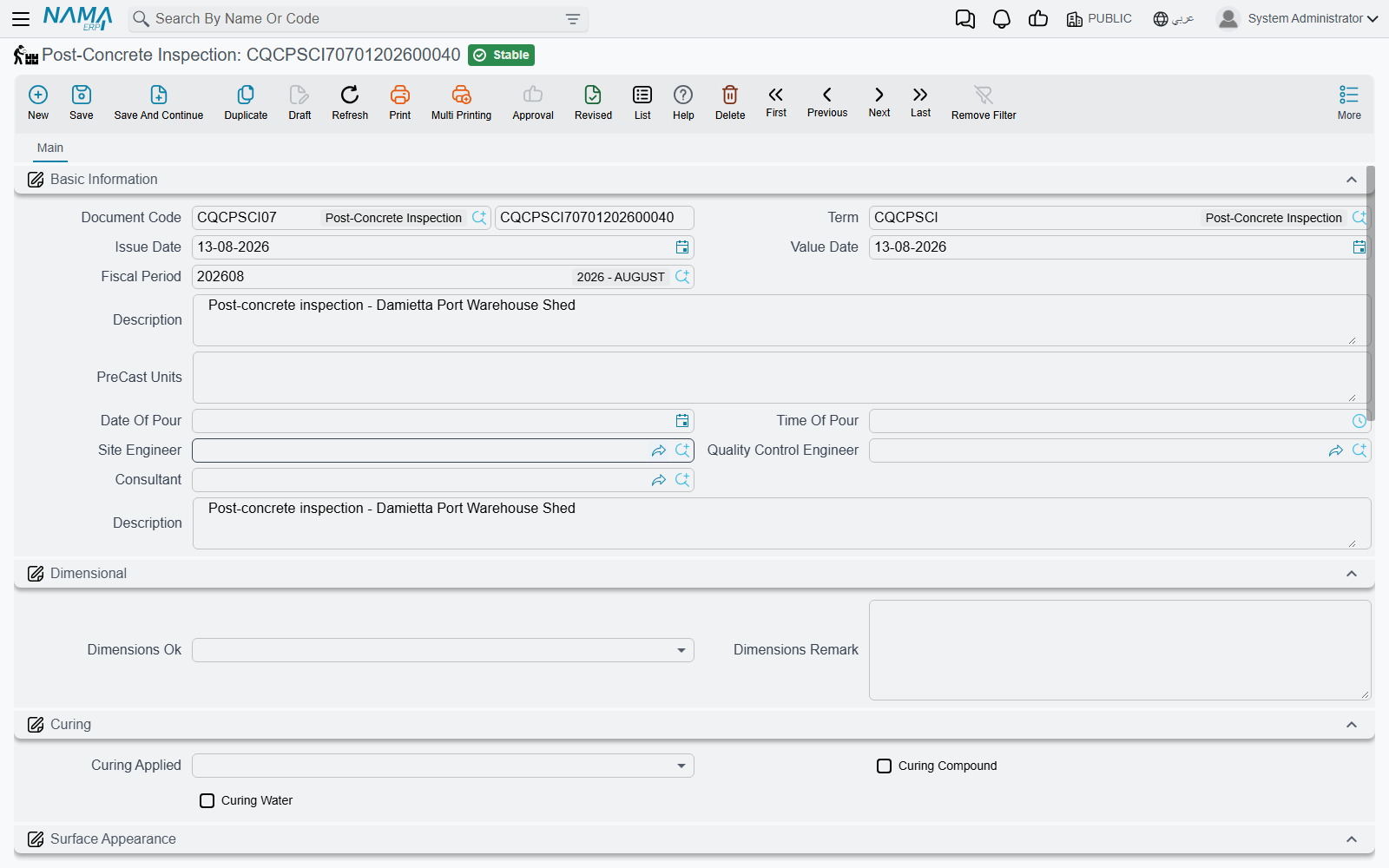Viewport: 1389px width, 868px height.
Task: Switch language to Arabic
Action: 1174,18
